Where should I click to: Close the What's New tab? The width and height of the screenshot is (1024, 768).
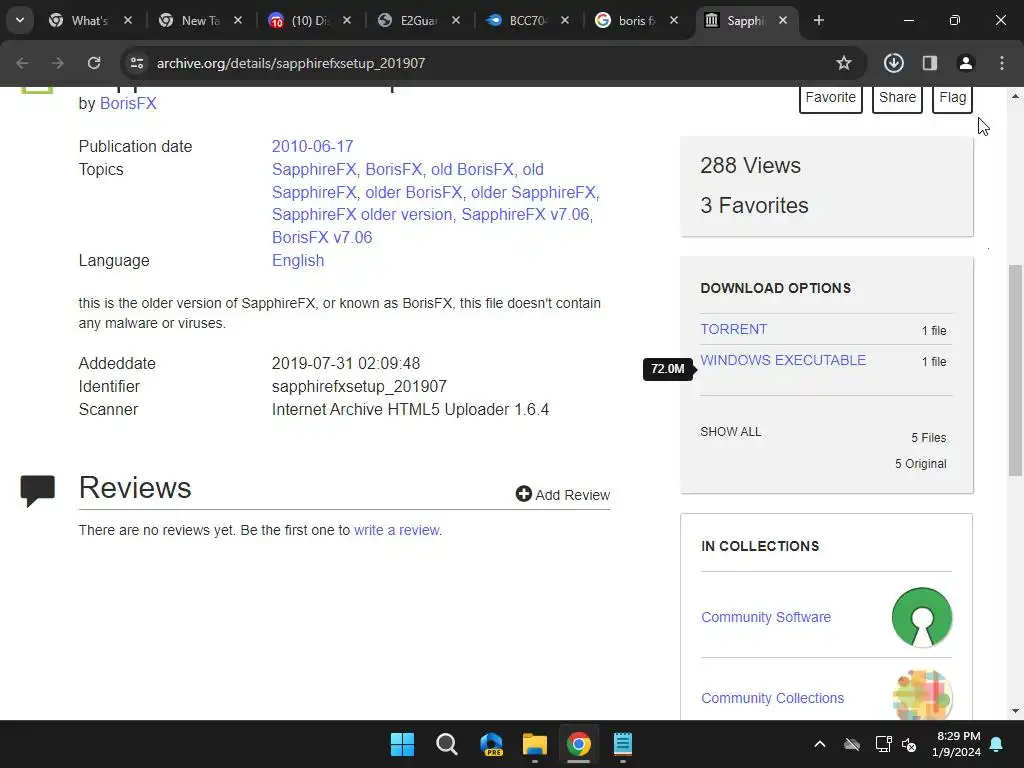[128, 20]
